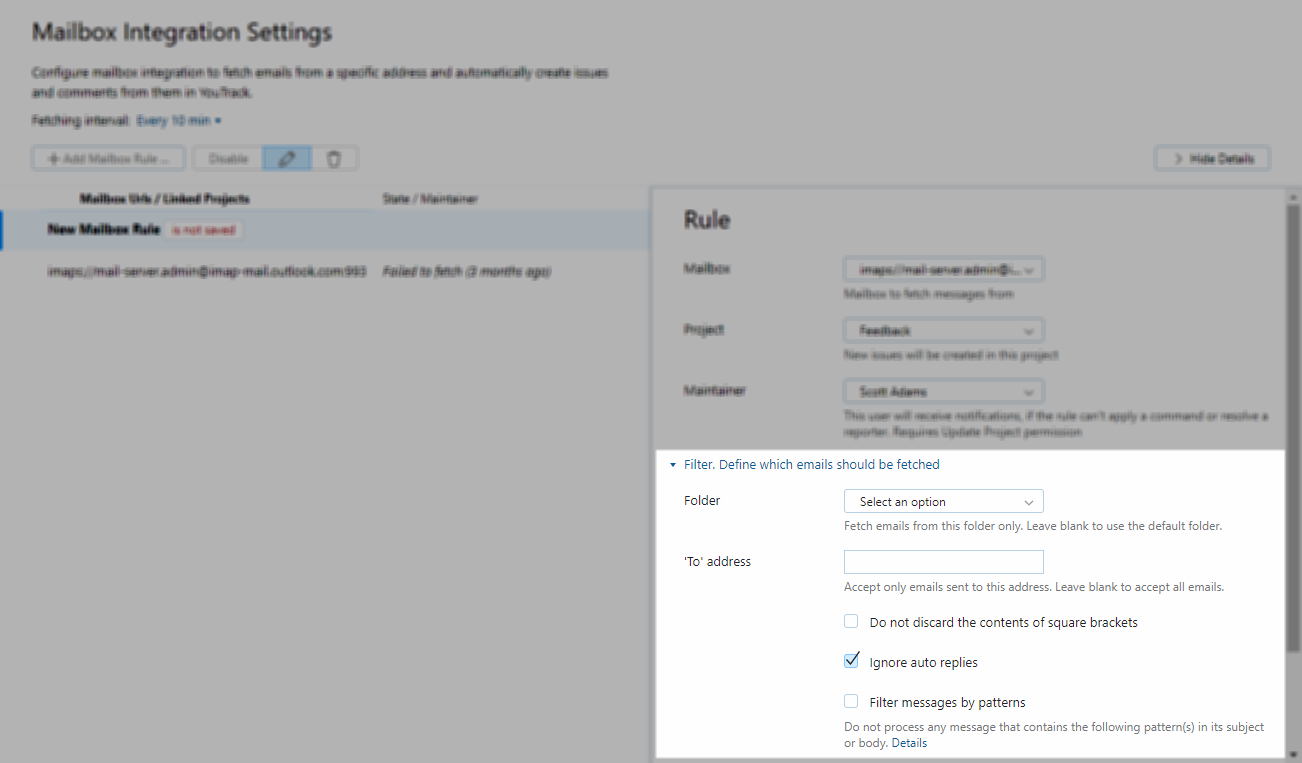Viewport: 1302px width, 763px height.
Task: Open the Mailbox dropdown
Action: 943,269
